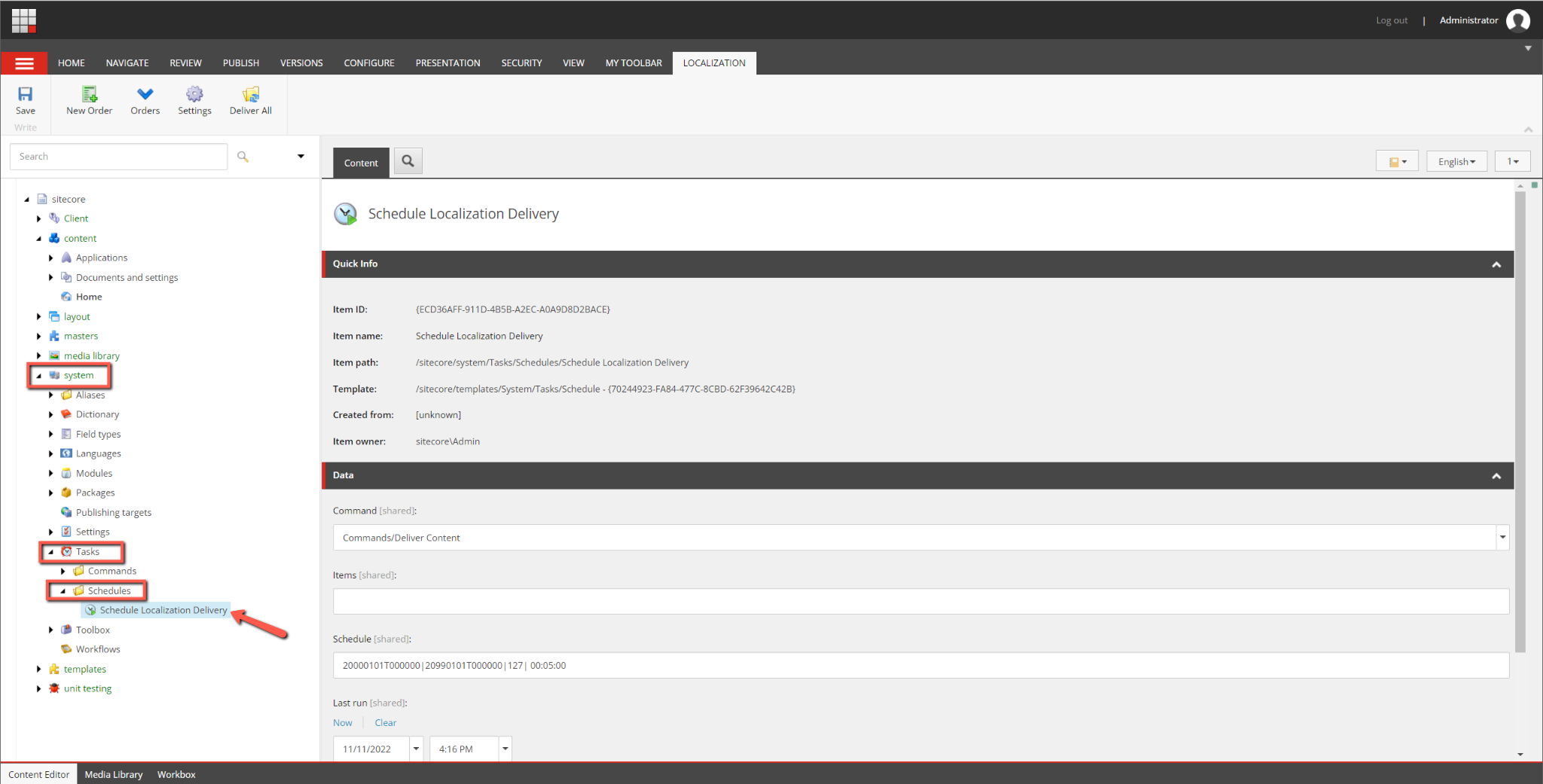Select the unit testing bug icon
1543x784 pixels.
coord(54,688)
